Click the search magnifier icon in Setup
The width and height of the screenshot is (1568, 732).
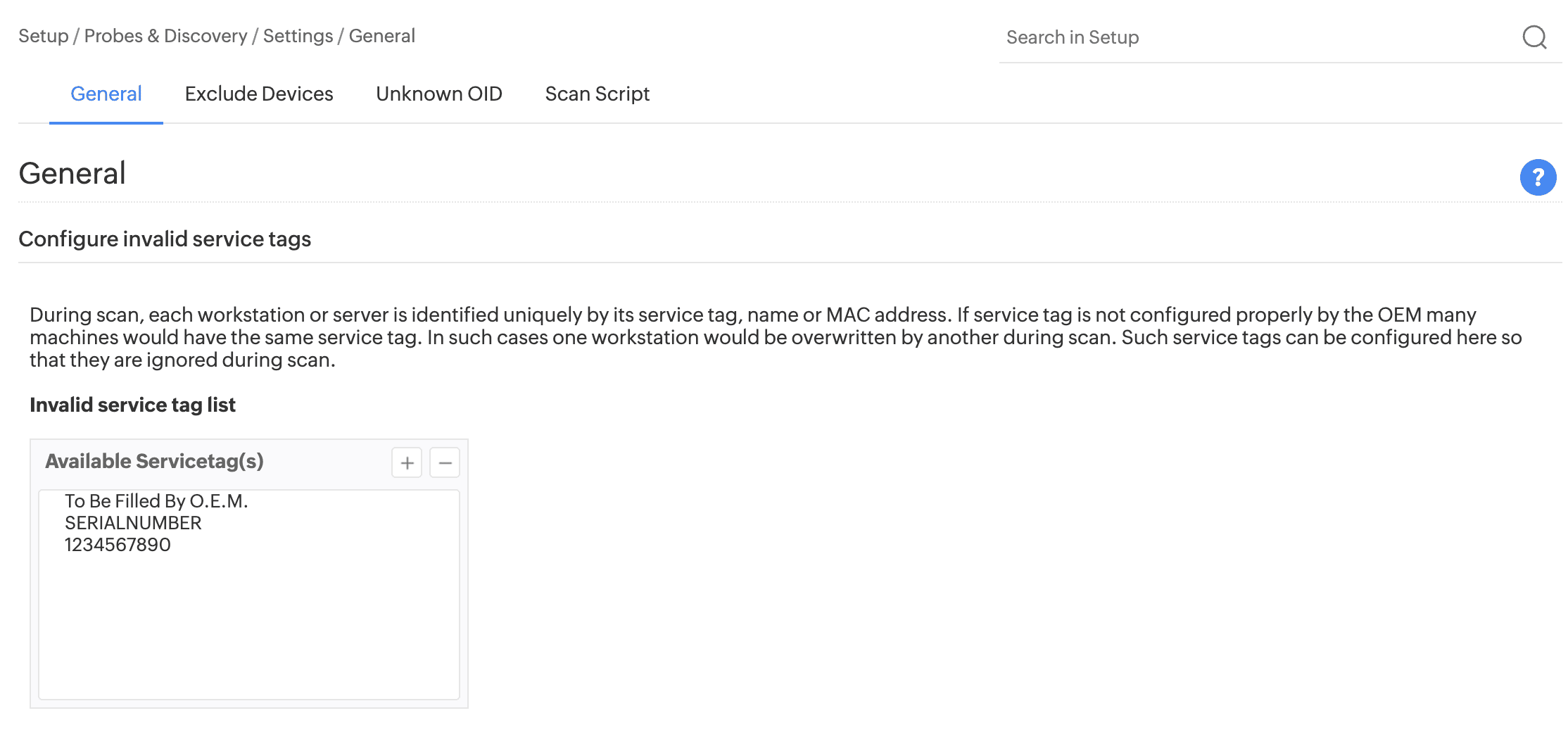click(x=1534, y=37)
